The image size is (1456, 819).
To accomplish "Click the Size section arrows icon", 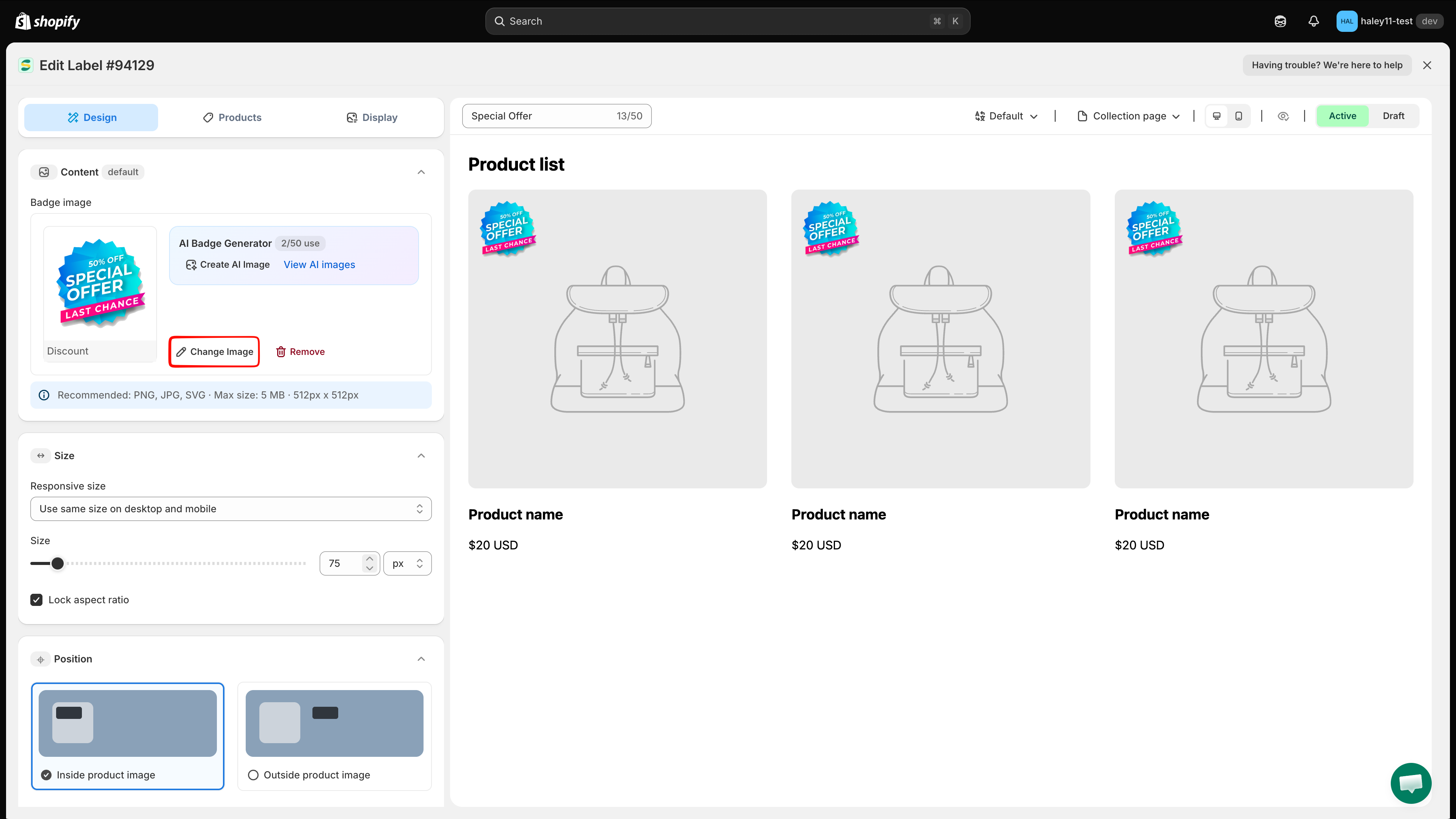I will (41, 455).
